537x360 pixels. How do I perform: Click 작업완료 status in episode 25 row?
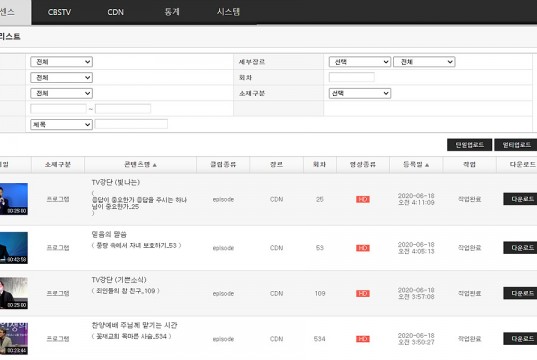470,199
